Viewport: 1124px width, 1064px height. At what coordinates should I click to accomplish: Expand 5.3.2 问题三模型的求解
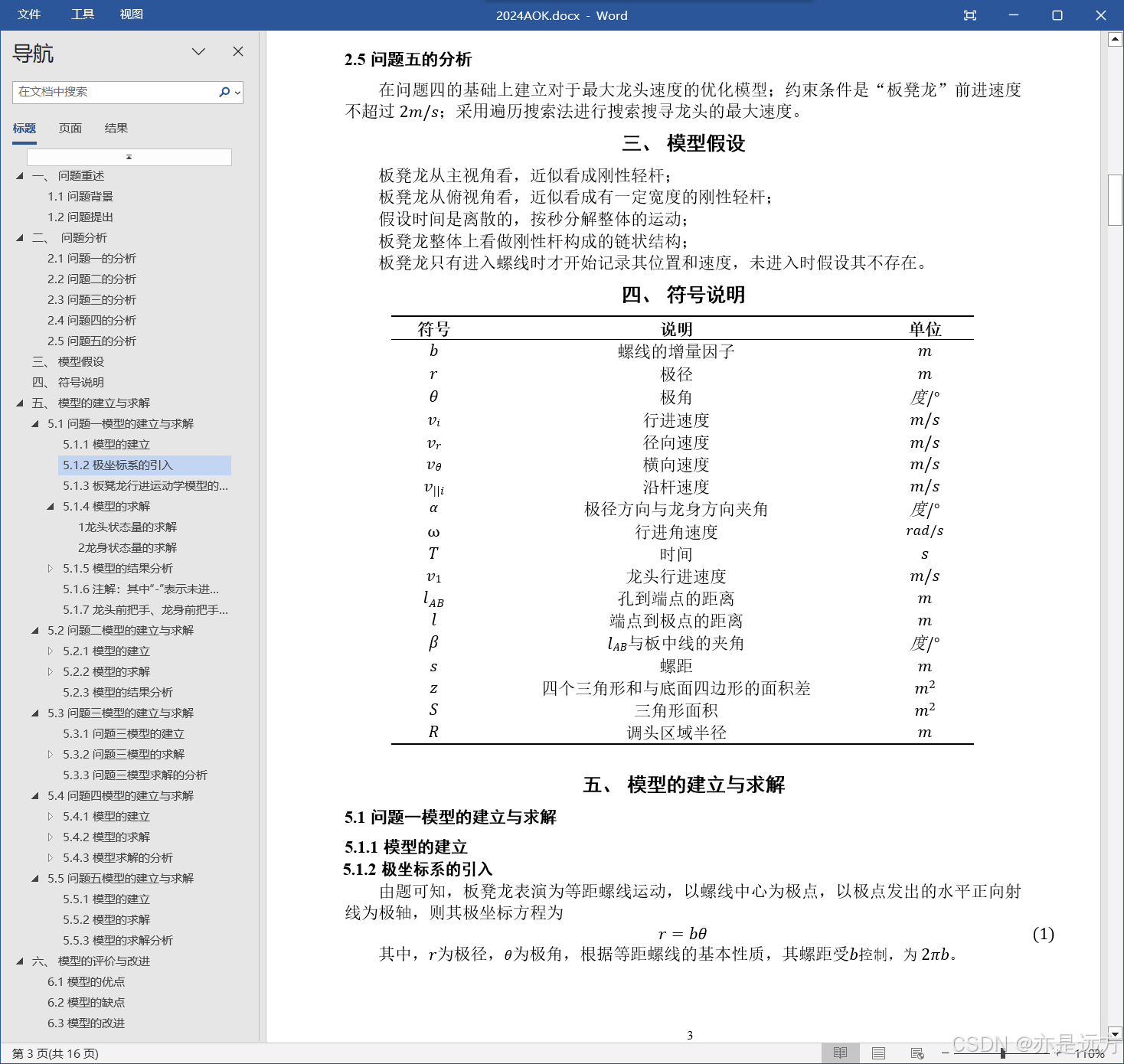coord(51,755)
